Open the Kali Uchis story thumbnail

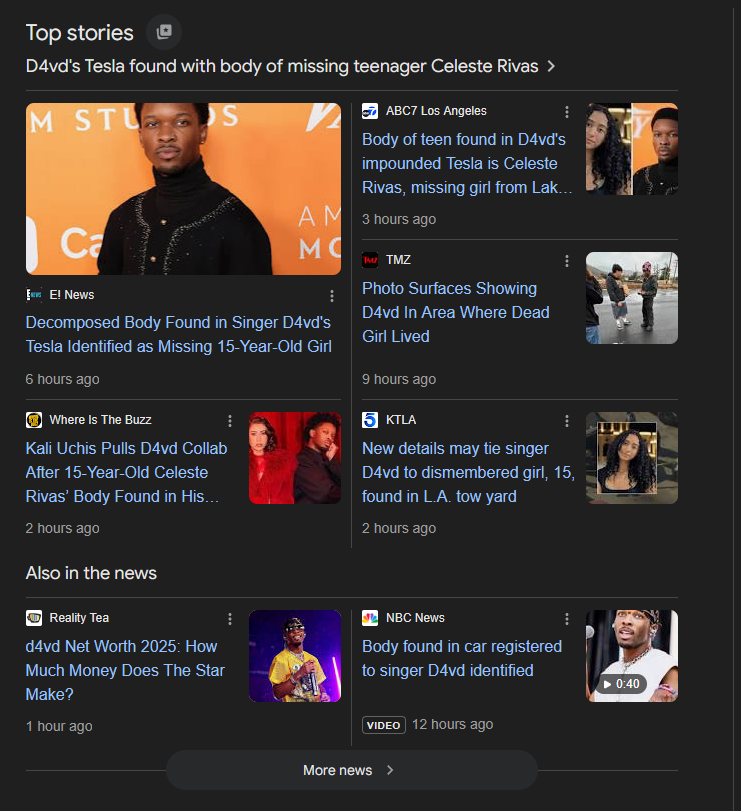(x=295, y=458)
